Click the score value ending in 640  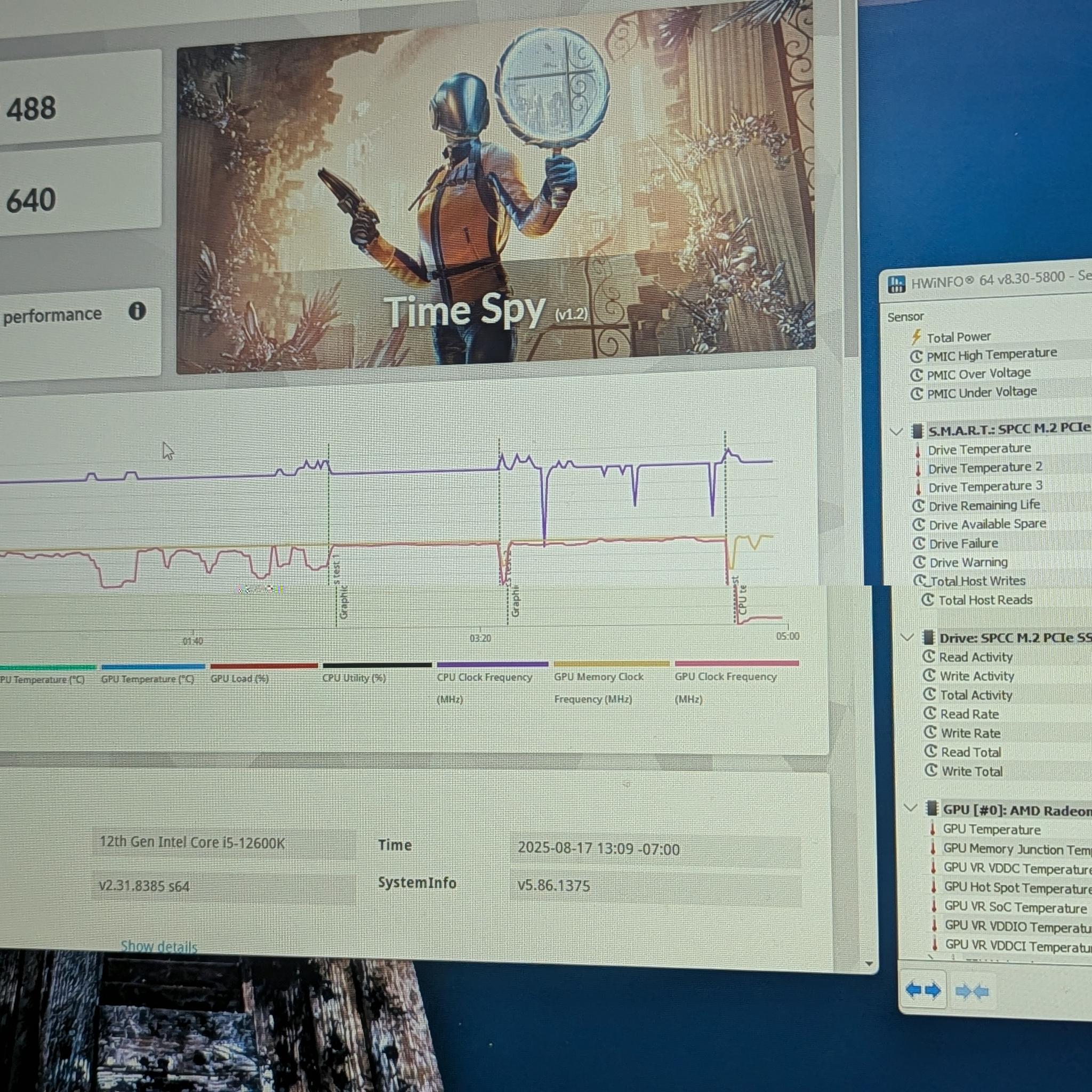coord(31,200)
